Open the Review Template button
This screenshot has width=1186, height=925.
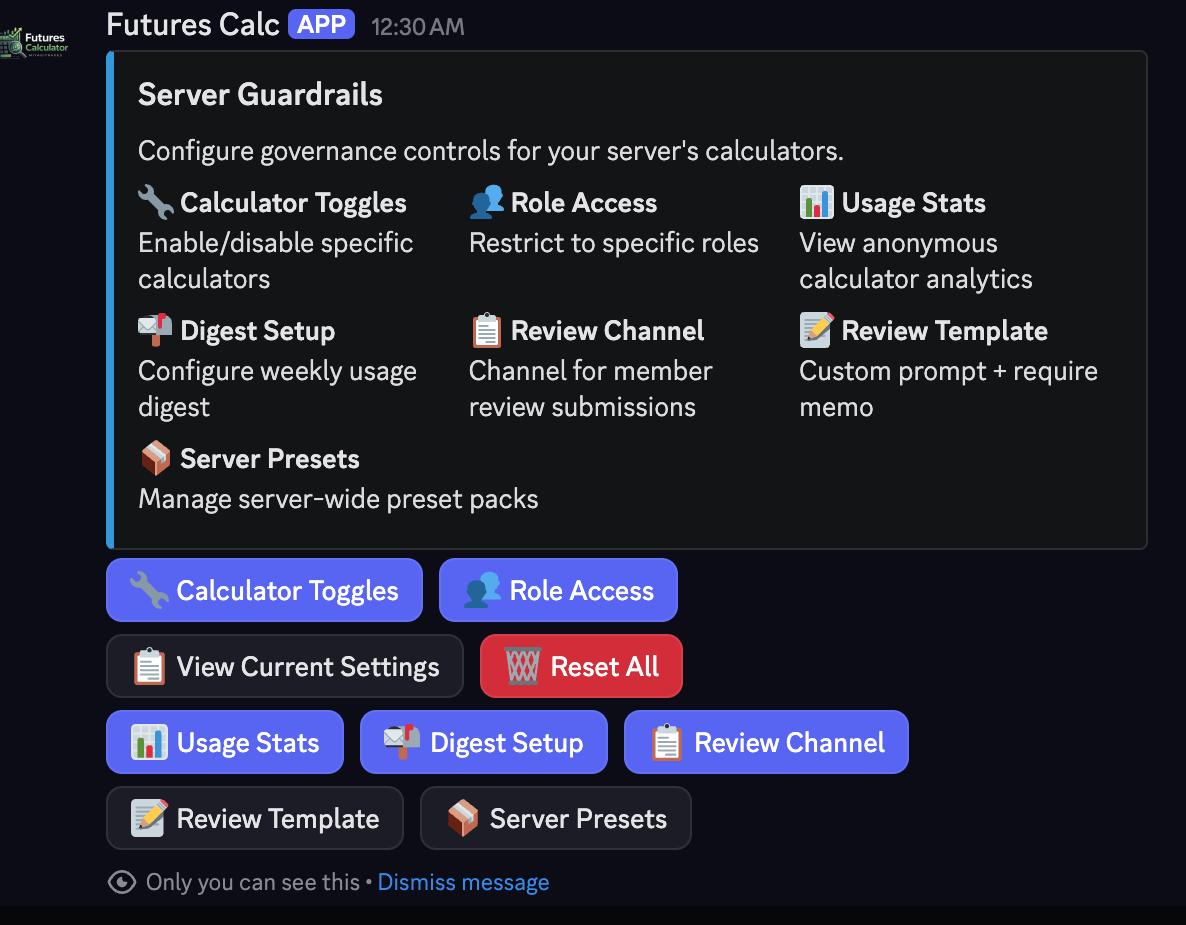click(255, 818)
